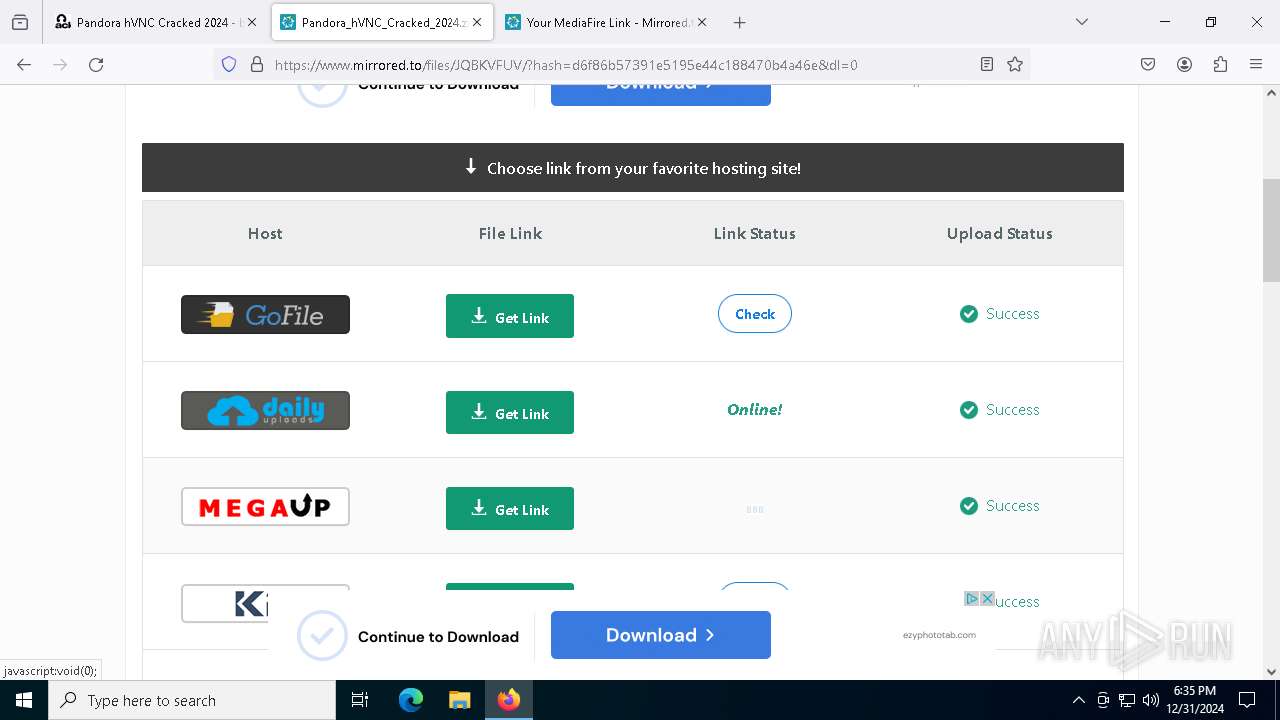This screenshot has width=1280, height=720.
Task: Close the Your MediaFire Link tab
Action: [x=702, y=22]
